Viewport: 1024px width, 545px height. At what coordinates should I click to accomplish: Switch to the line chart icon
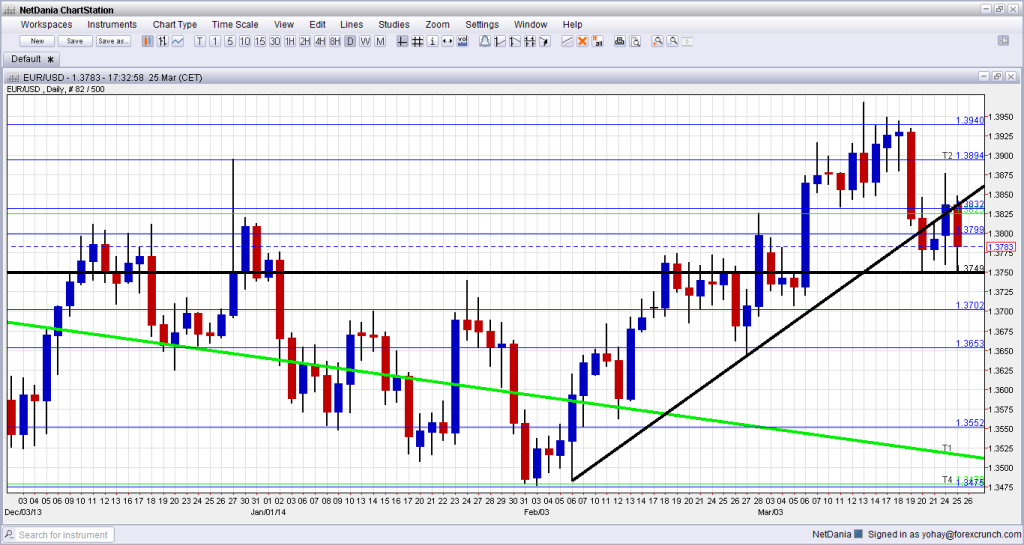[x=177, y=41]
